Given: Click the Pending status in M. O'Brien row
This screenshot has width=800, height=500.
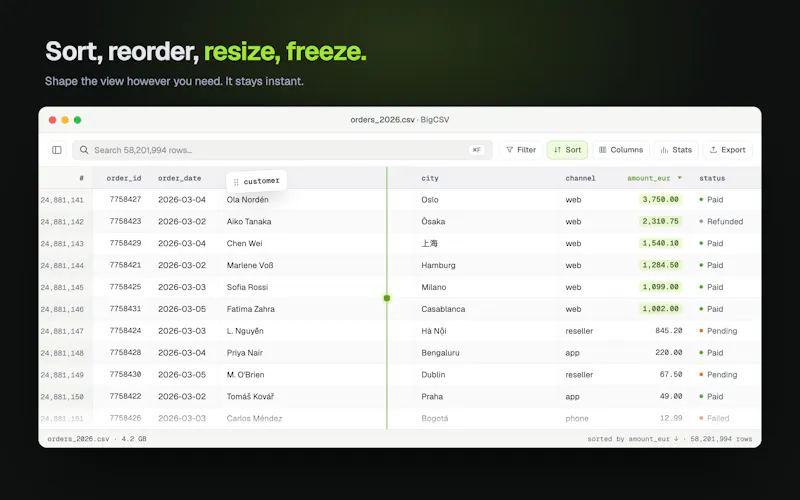Looking at the screenshot, I should point(718,375).
